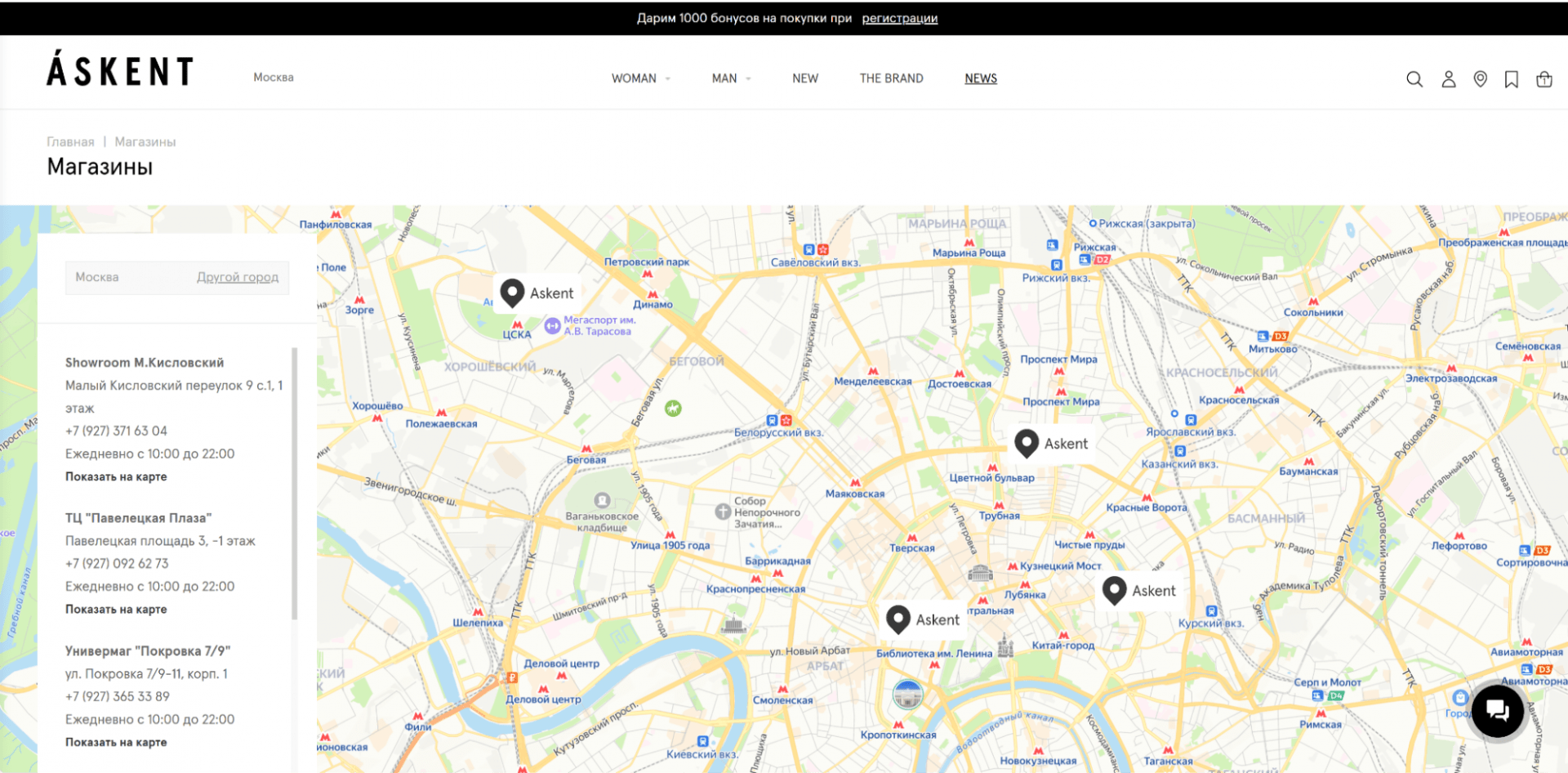Select Askent map marker near ЦСКА
This screenshot has height=773, width=1568.
tap(512, 292)
